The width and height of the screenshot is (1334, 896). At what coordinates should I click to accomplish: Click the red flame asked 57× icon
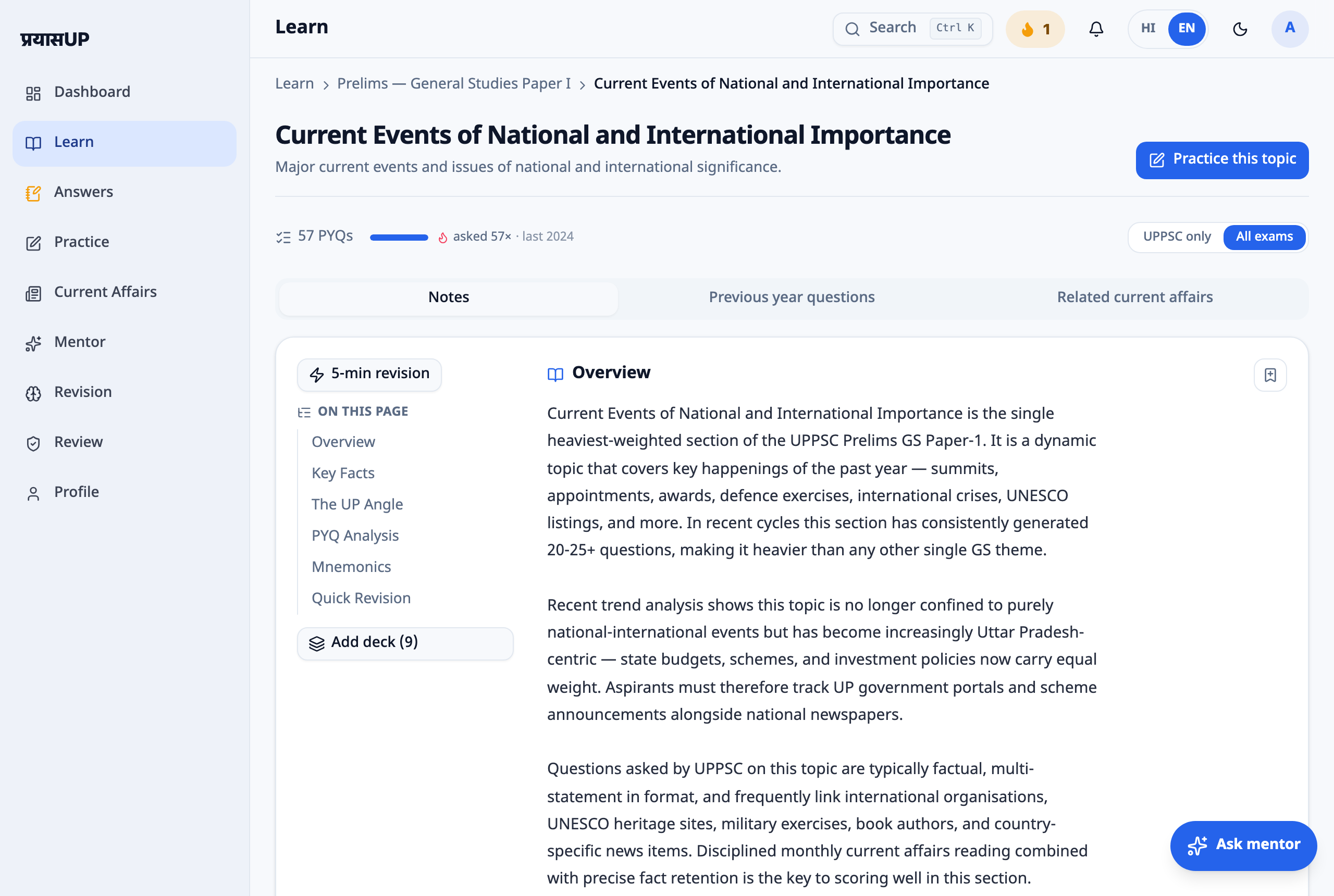click(442, 237)
